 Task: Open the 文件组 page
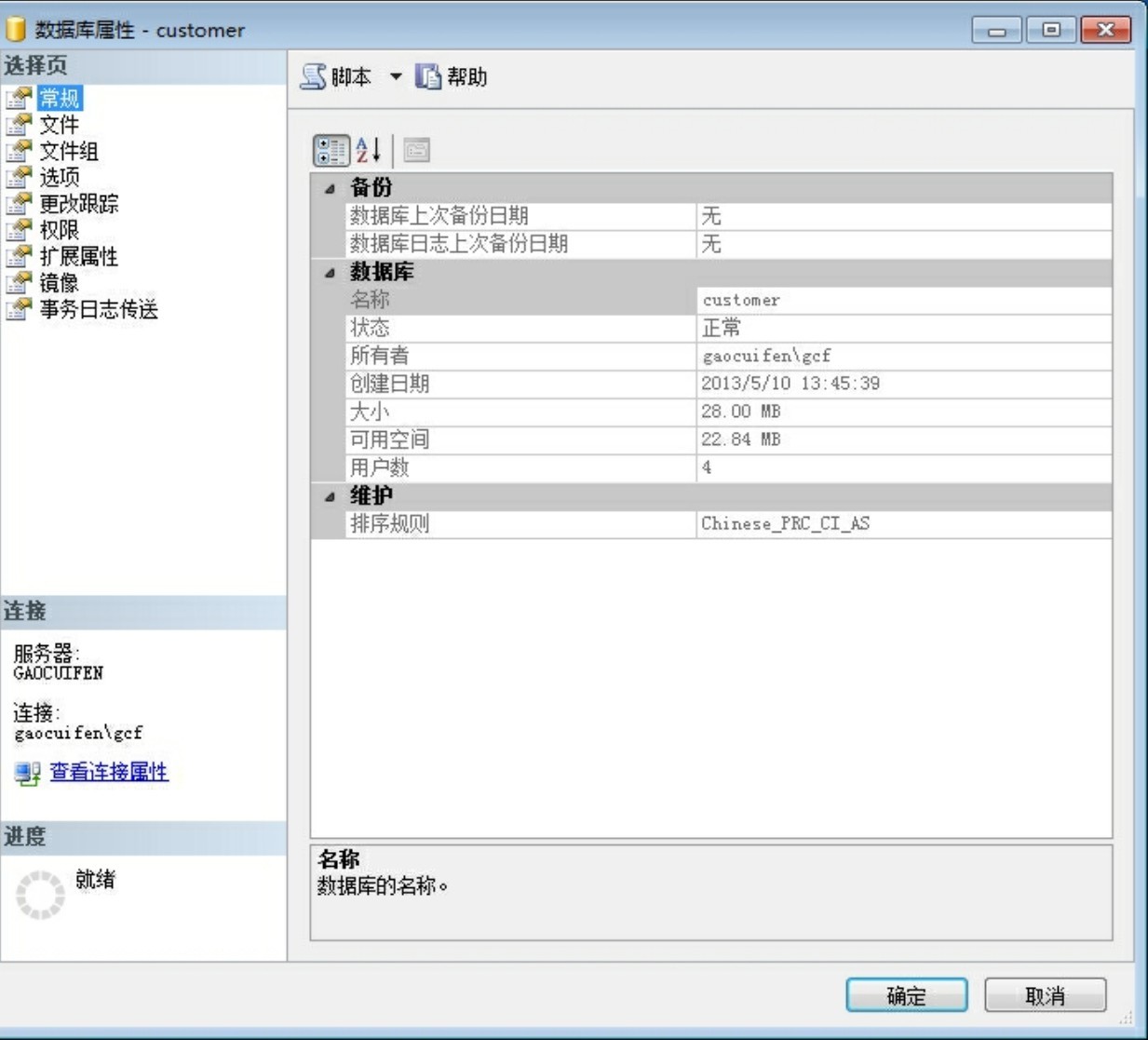click(x=69, y=151)
